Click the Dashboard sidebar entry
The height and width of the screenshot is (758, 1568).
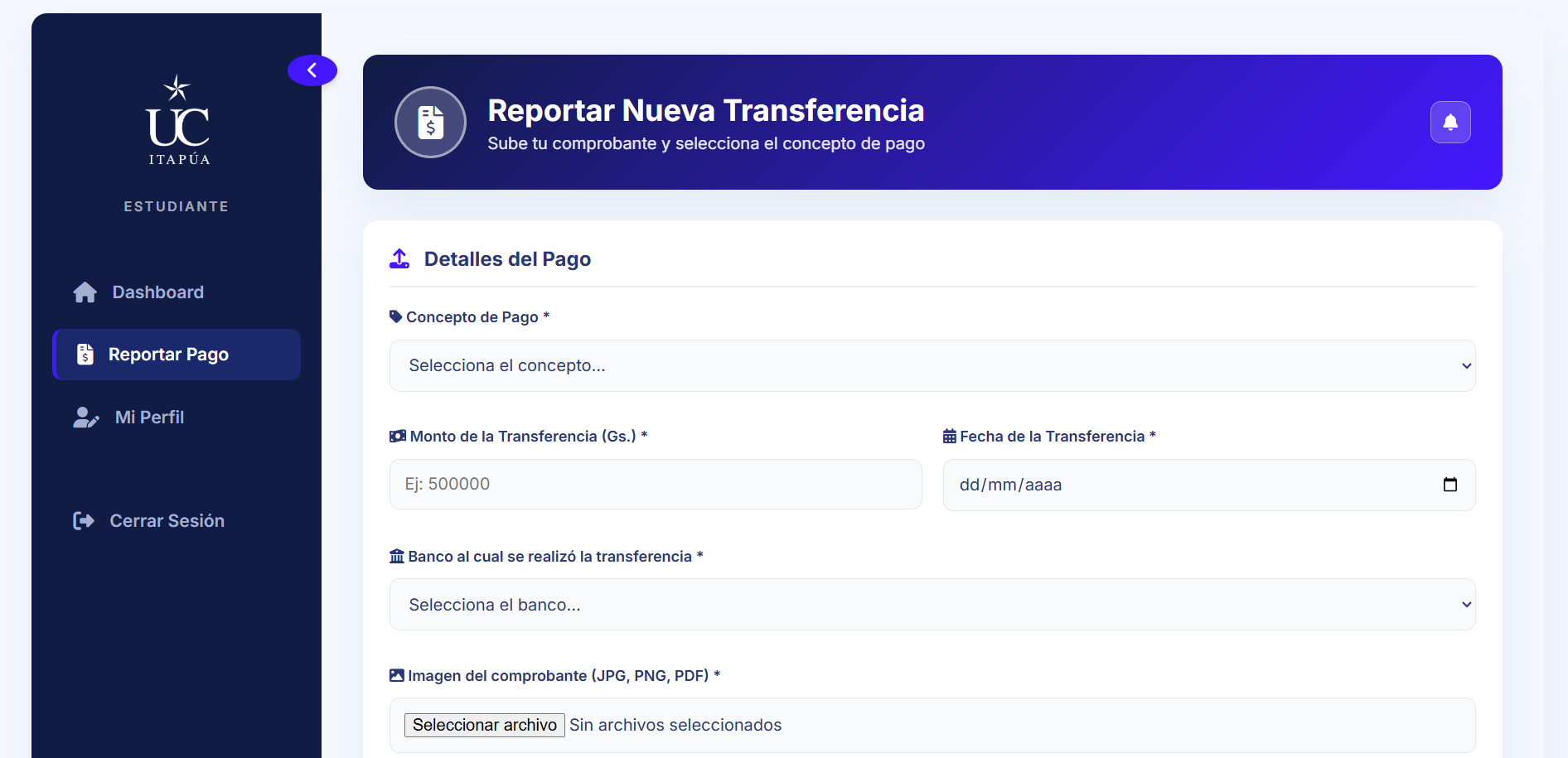[157, 292]
